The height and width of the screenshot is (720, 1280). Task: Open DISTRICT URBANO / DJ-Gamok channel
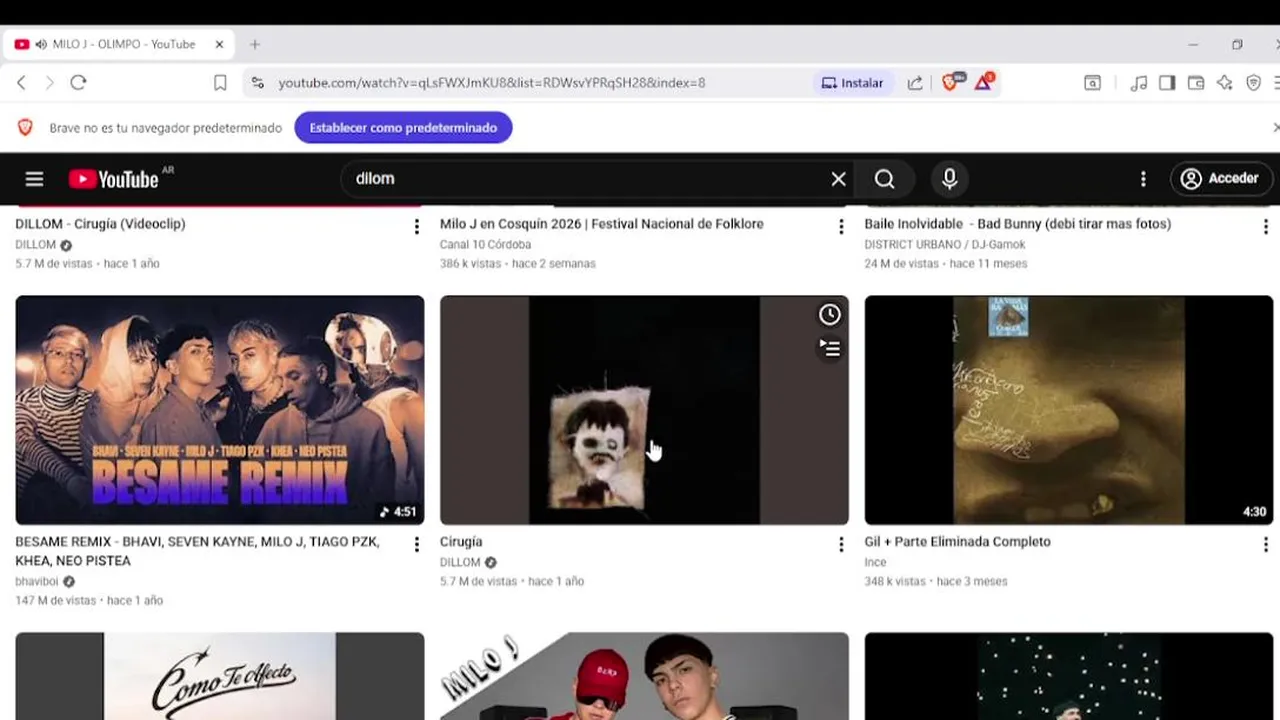pos(945,245)
